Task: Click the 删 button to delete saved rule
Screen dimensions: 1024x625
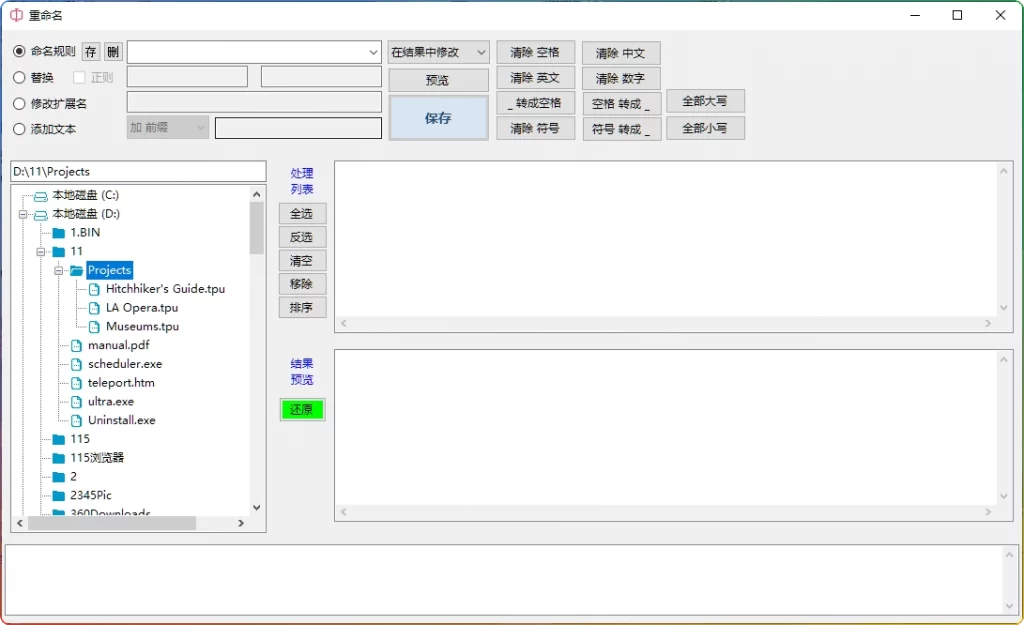Action: click(x=112, y=51)
